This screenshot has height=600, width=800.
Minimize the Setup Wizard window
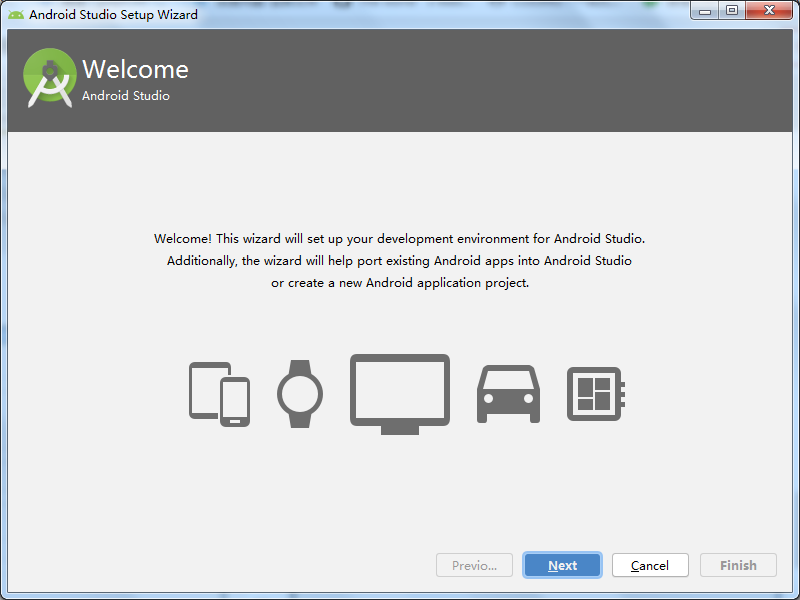(x=705, y=11)
